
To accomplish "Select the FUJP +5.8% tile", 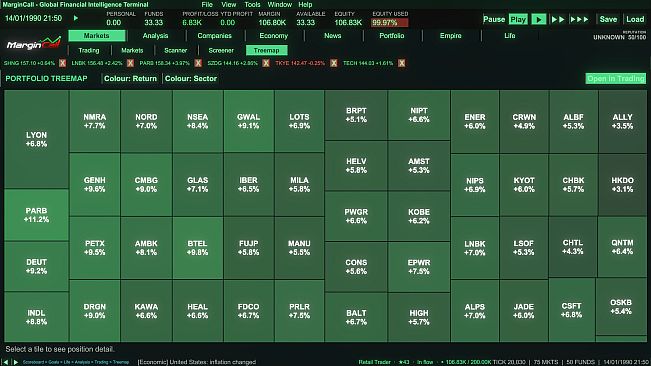I will click(248, 248).
